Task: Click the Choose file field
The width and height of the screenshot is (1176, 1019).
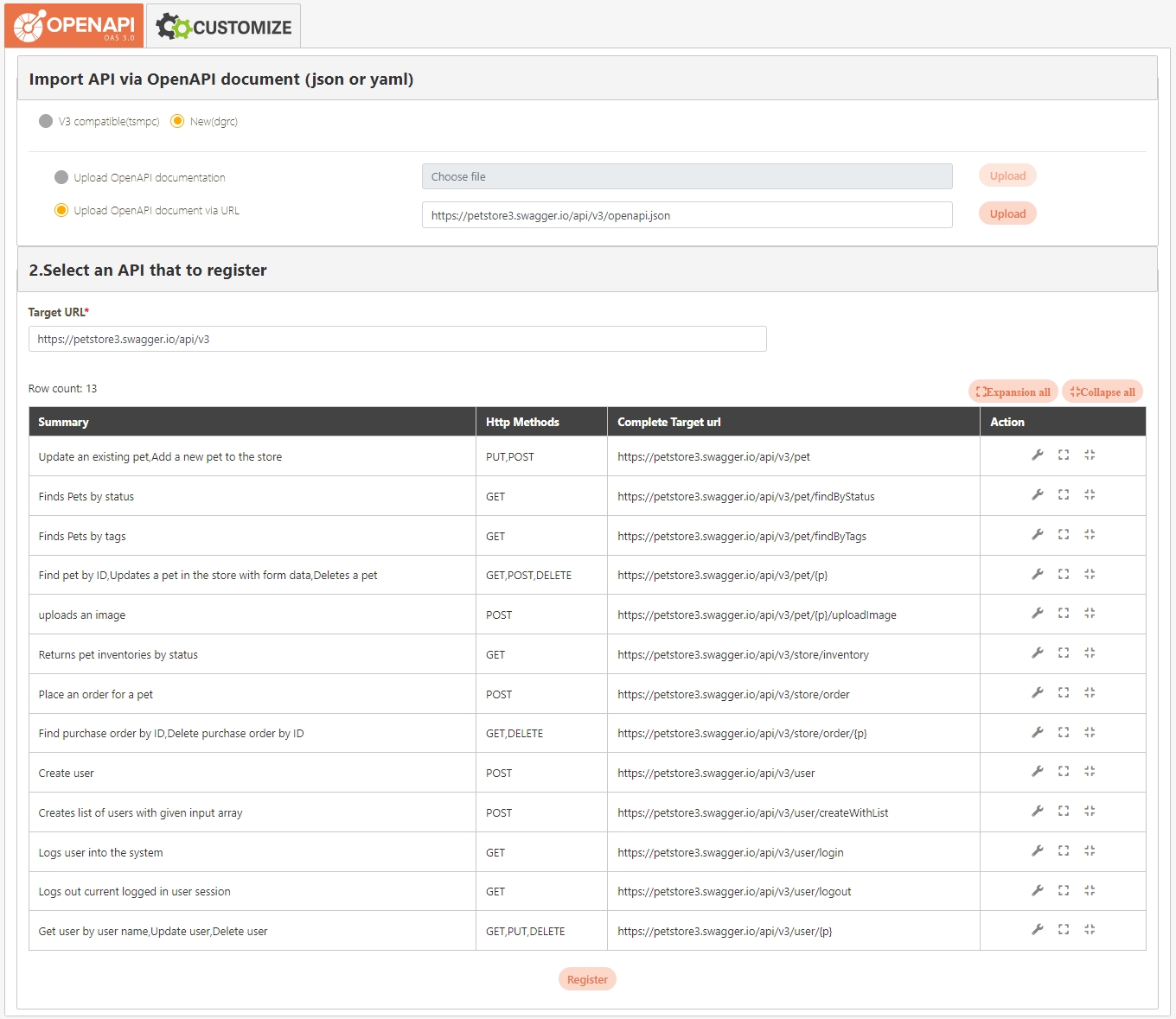Action: (687, 176)
